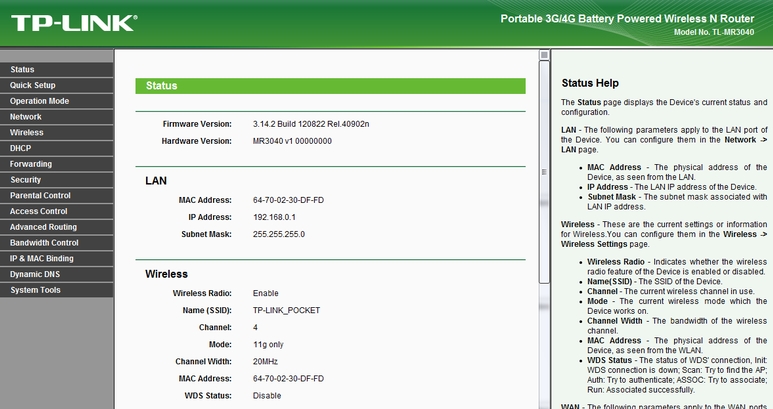Click hardware version value MR3040 v1 00000000
This screenshot has height=409, width=773.
(292, 141)
